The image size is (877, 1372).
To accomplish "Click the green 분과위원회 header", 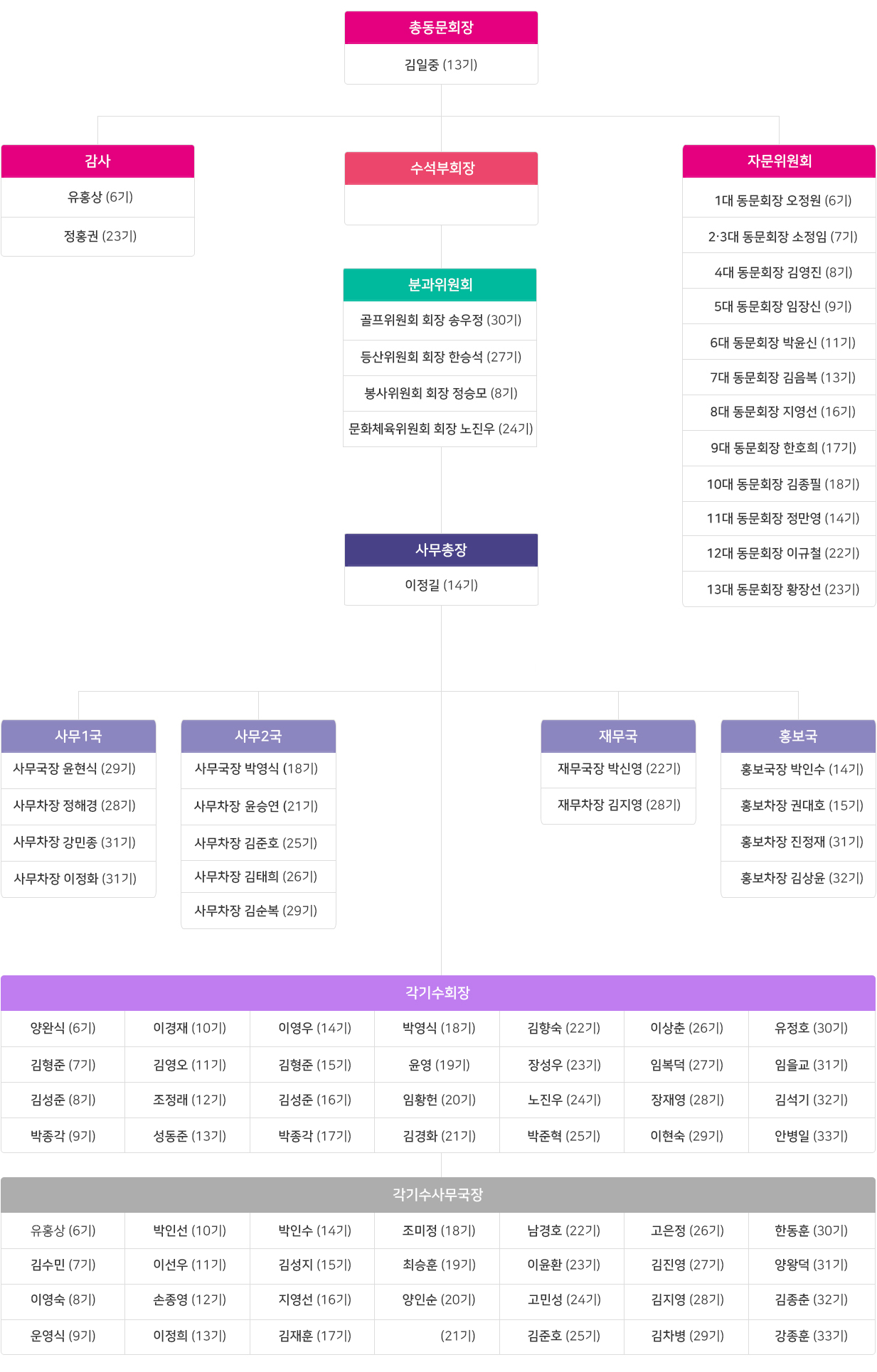I will (440, 285).
